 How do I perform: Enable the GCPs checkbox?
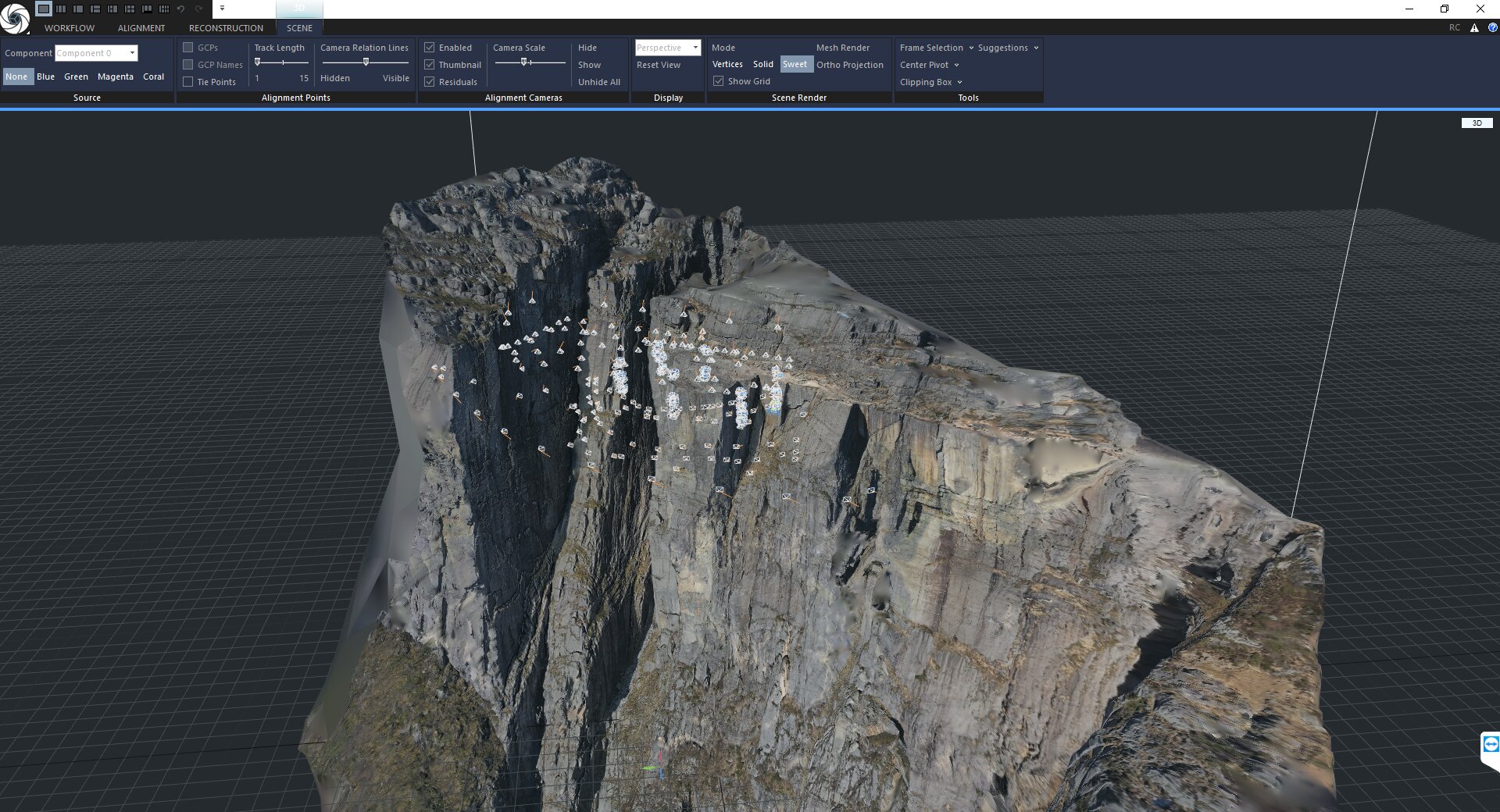point(187,48)
